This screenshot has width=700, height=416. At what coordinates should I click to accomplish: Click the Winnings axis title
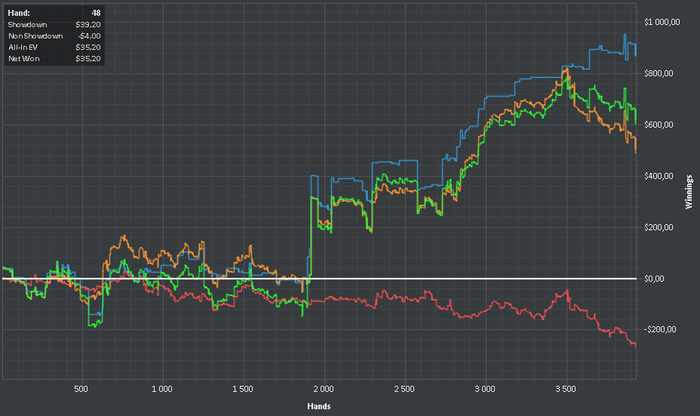pyautogui.click(x=689, y=192)
